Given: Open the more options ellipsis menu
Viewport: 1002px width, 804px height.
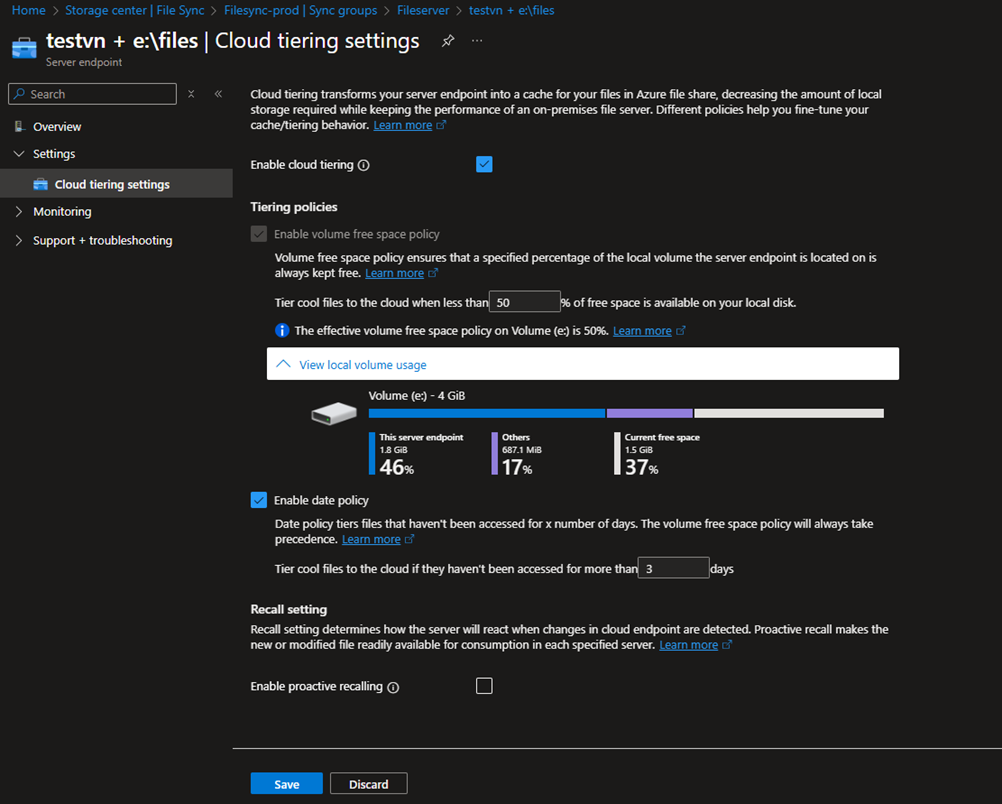Looking at the screenshot, I should pyautogui.click(x=477, y=41).
